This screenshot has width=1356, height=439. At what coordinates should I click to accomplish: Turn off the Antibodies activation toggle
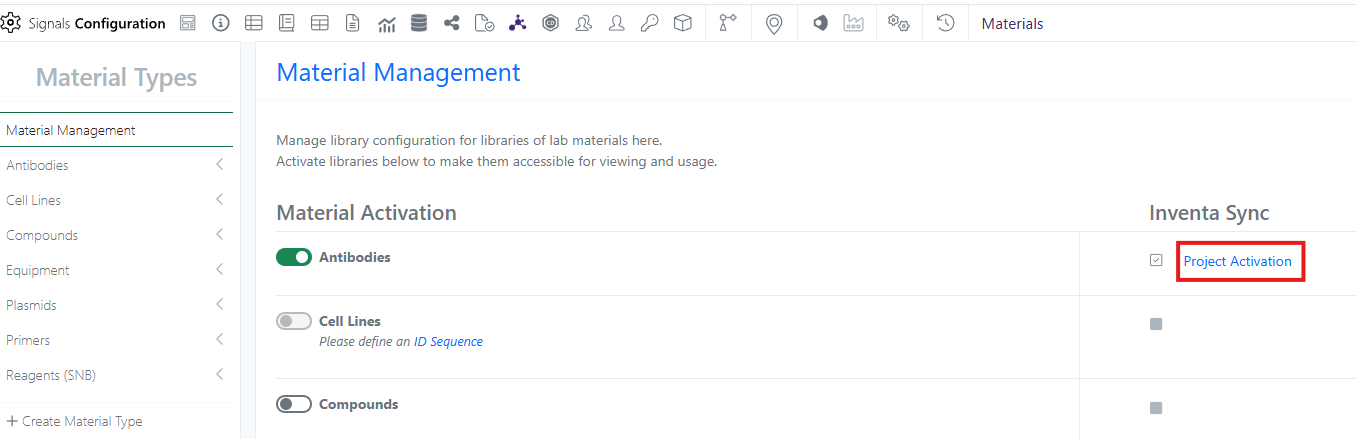click(x=294, y=257)
